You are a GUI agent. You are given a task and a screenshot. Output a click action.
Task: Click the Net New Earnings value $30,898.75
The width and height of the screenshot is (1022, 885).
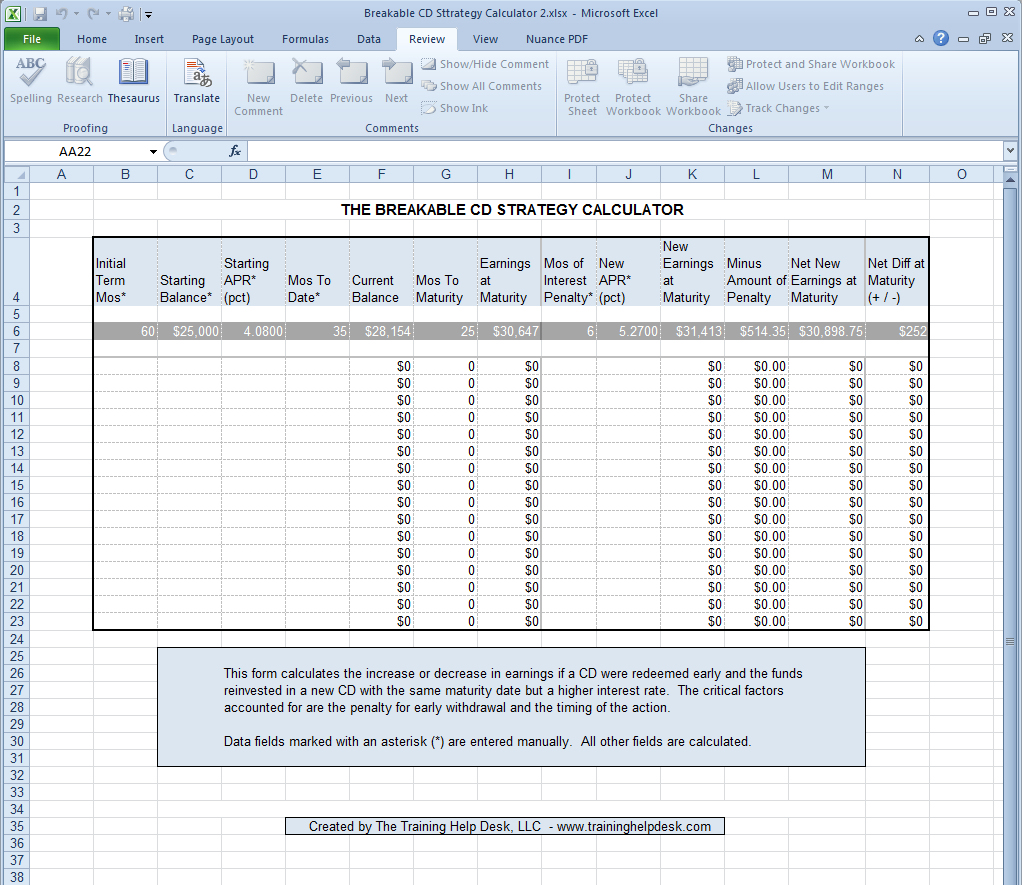point(826,331)
